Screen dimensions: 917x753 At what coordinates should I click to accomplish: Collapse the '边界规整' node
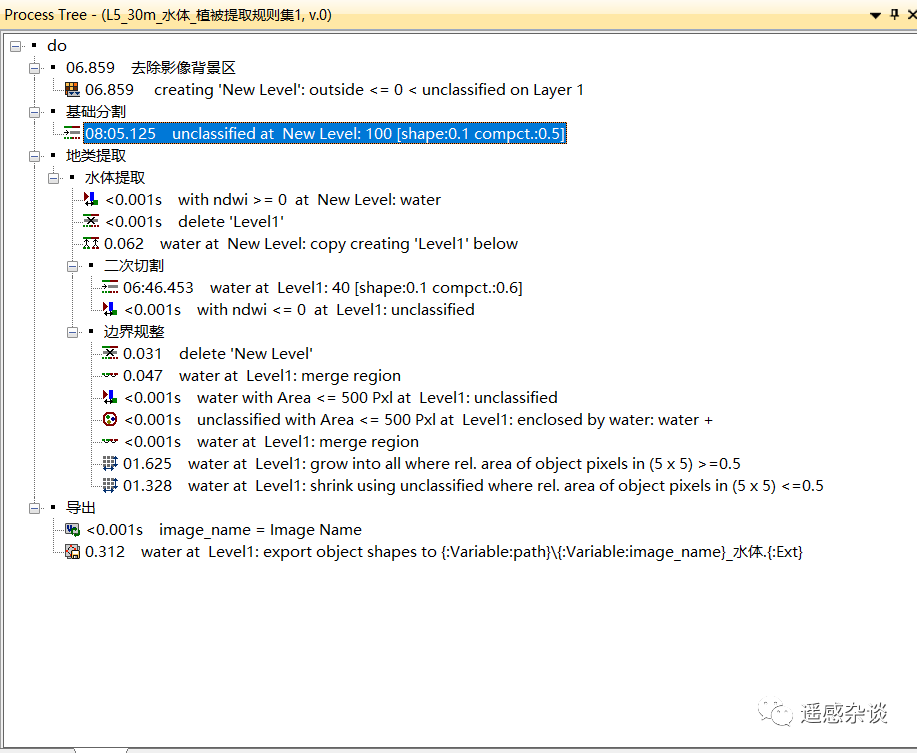pyautogui.click(x=72, y=332)
